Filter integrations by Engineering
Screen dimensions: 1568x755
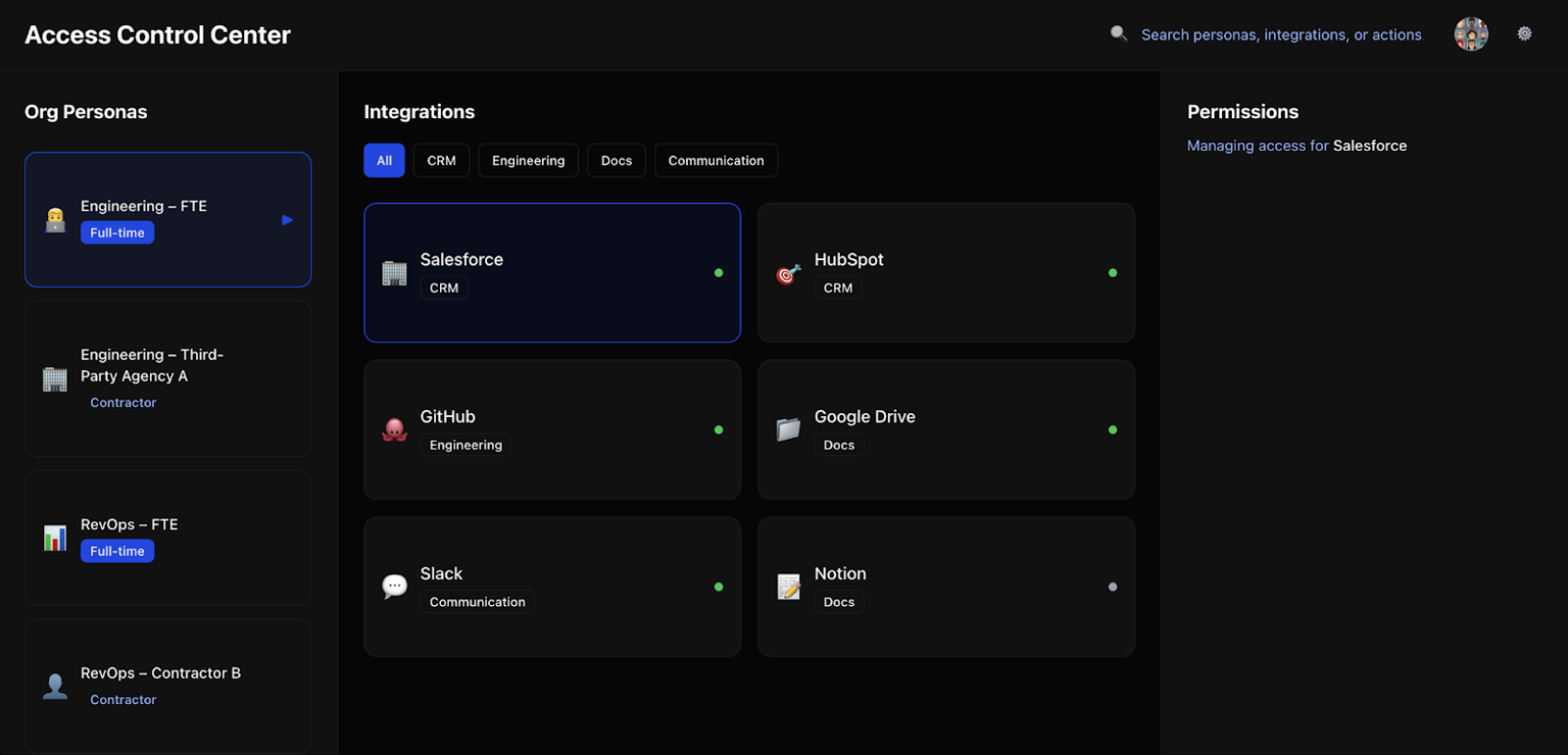tap(528, 160)
